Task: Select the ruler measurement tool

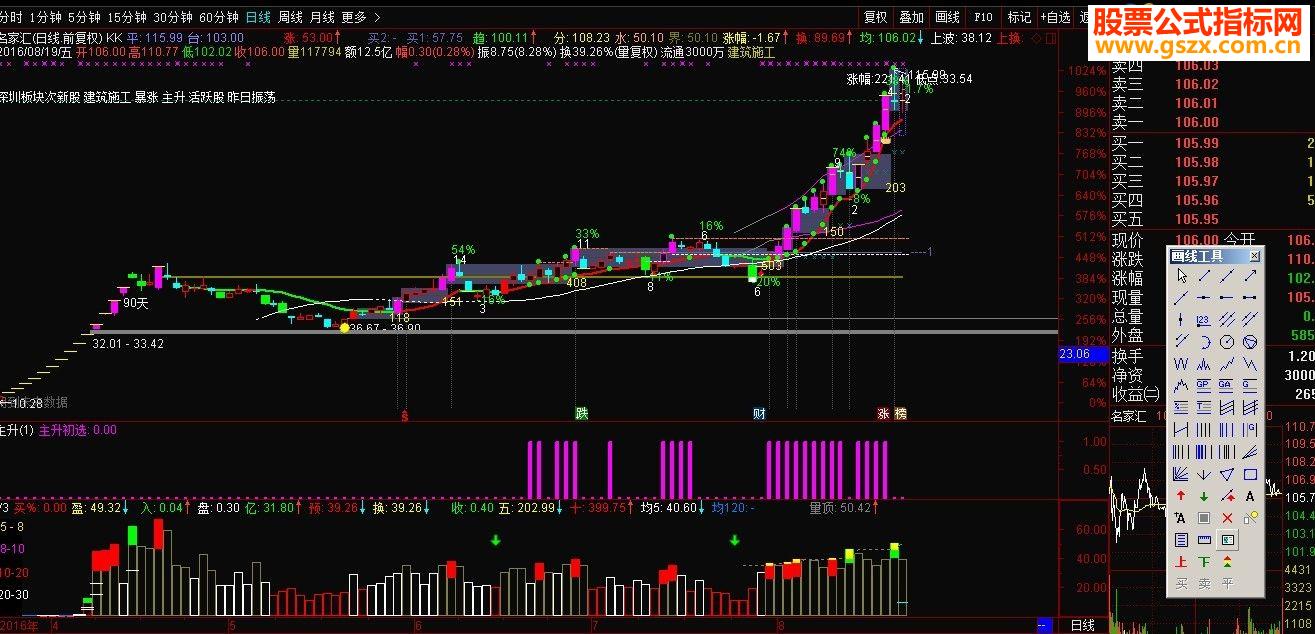Action: pyautogui.click(x=1203, y=538)
